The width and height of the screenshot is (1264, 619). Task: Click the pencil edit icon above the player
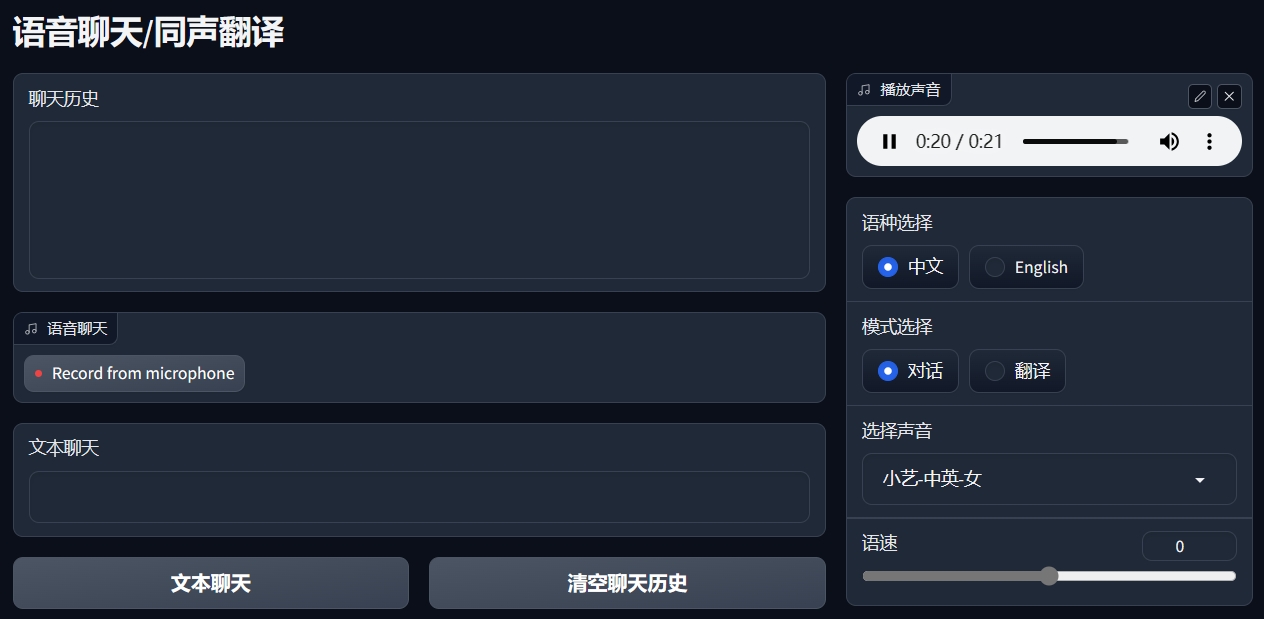[1199, 96]
